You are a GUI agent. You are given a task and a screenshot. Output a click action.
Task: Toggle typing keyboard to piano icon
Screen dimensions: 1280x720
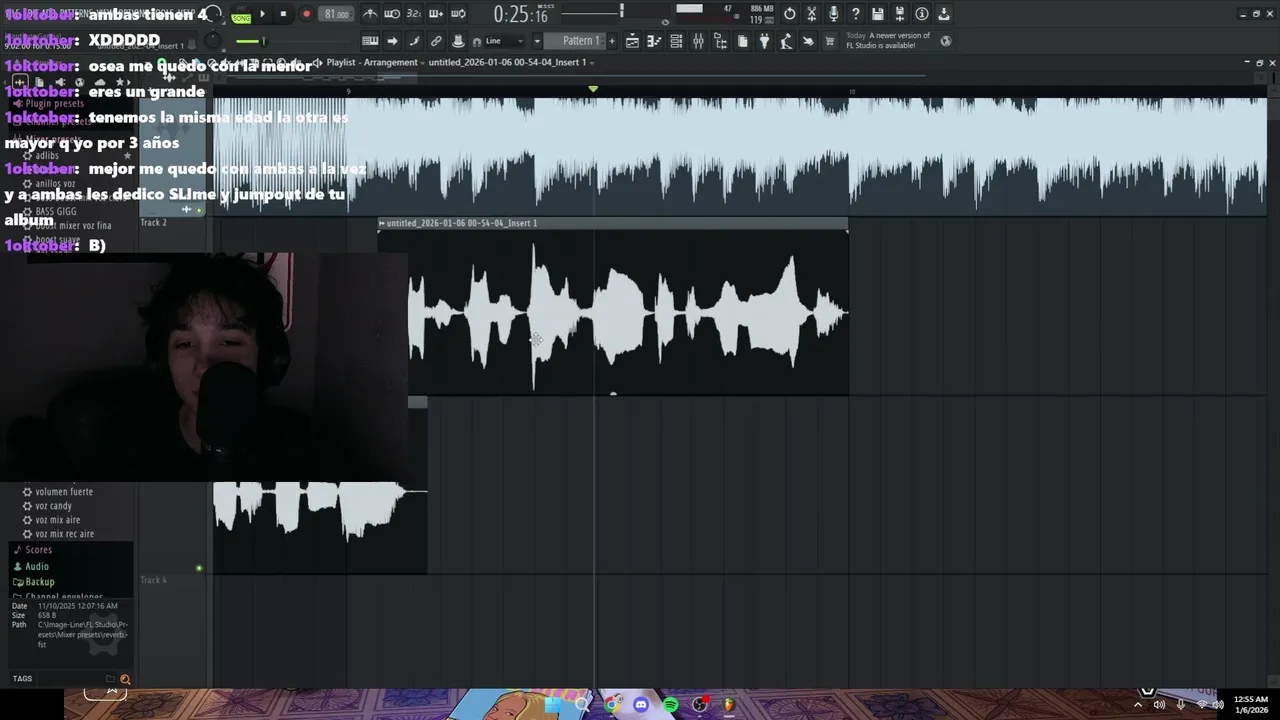click(x=370, y=41)
